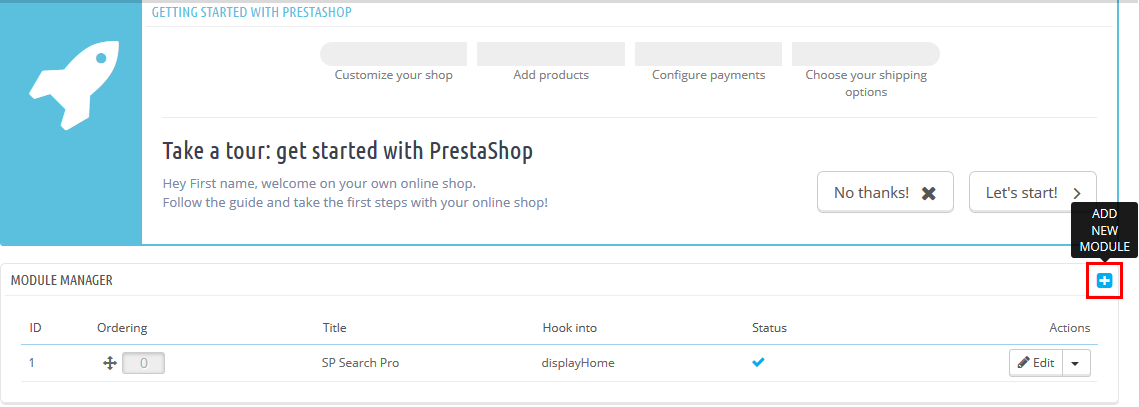Toggle the blue status checkmark for SP Search Pro
Image resolution: width=1140 pixels, height=407 pixels.
pyautogui.click(x=758, y=362)
